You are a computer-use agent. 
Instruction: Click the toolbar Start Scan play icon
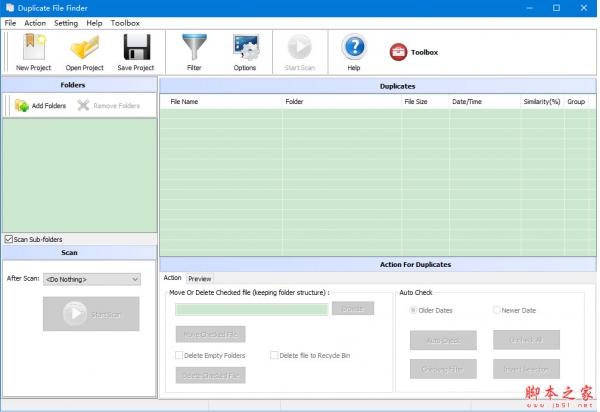pyautogui.click(x=300, y=47)
